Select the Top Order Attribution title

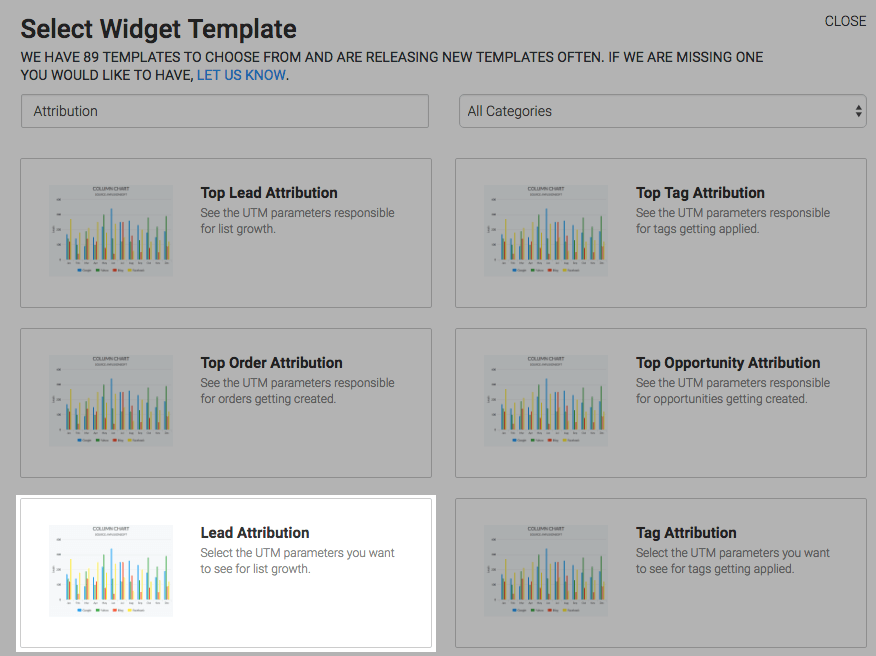coord(272,363)
